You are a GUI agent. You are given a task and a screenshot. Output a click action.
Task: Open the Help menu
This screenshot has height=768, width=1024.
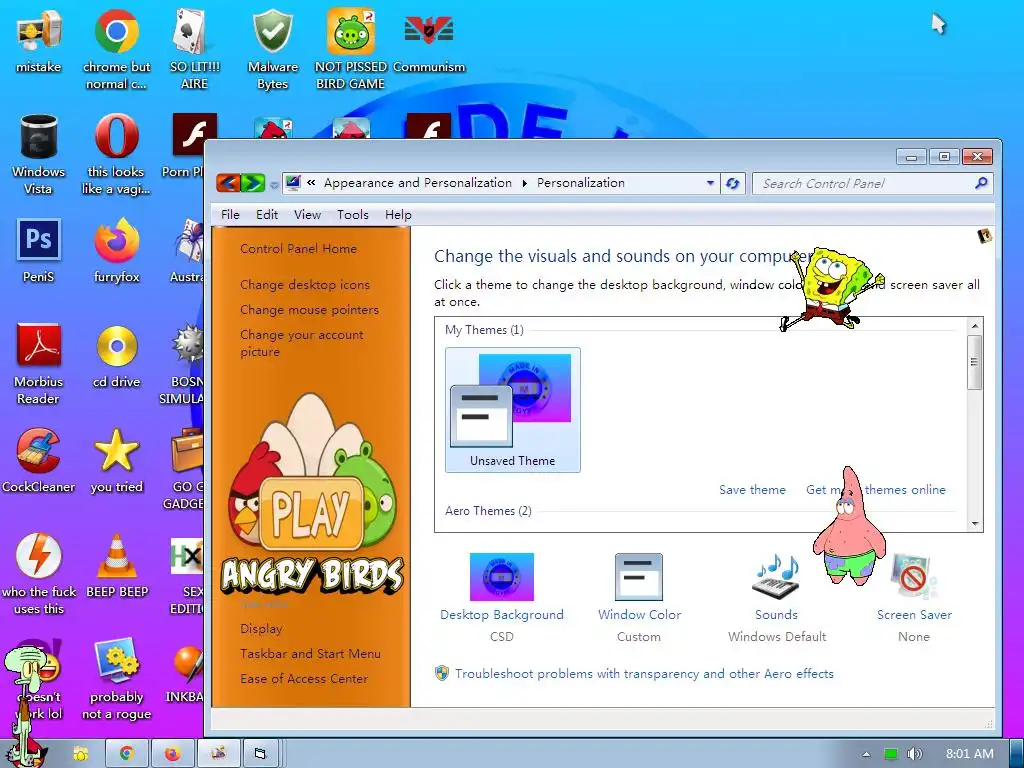click(x=398, y=215)
